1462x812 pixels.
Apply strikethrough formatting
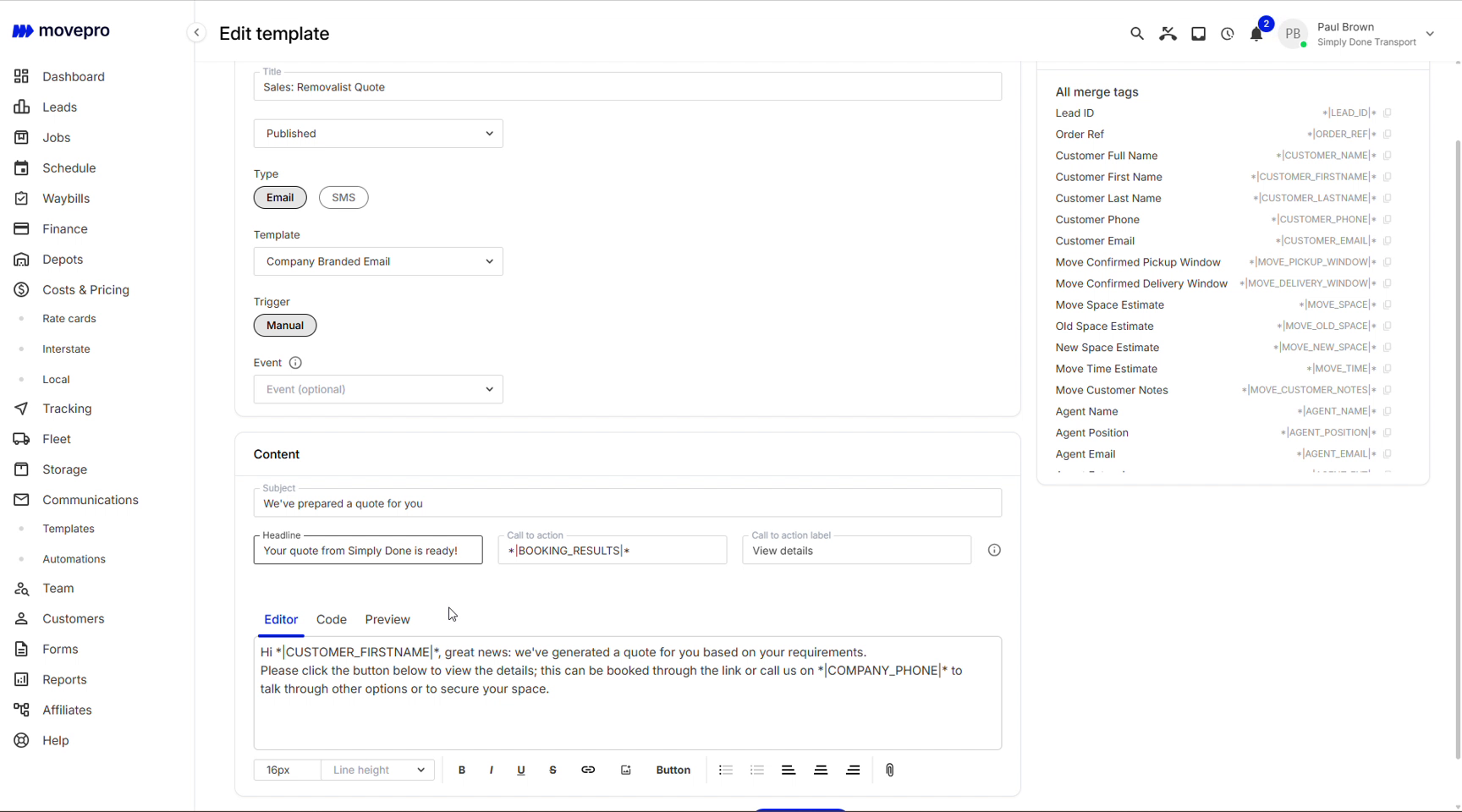pyautogui.click(x=553, y=770)
